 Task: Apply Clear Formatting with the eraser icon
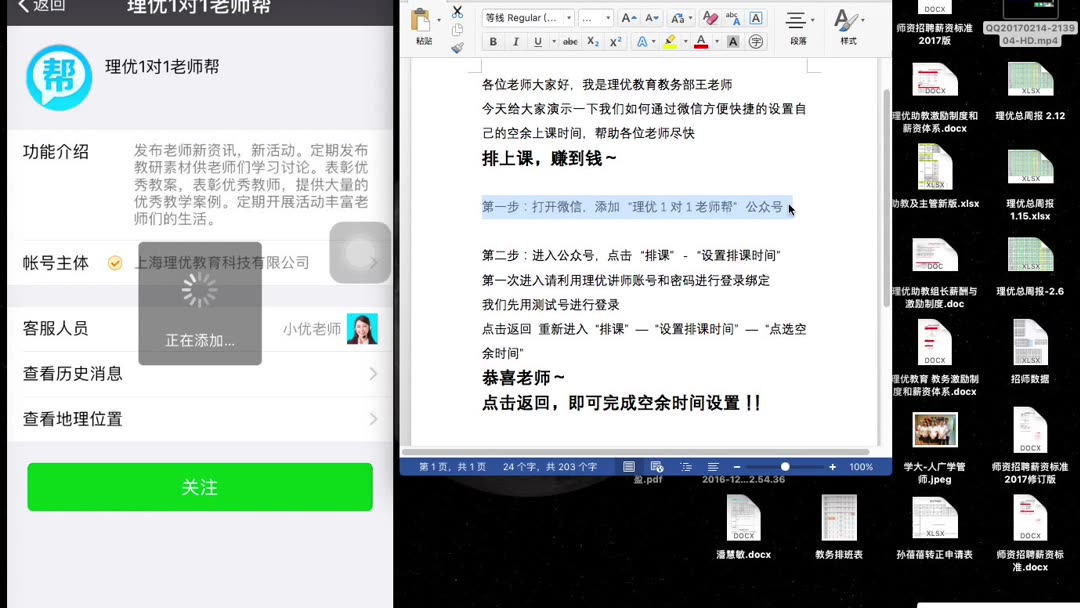[709, 18]
